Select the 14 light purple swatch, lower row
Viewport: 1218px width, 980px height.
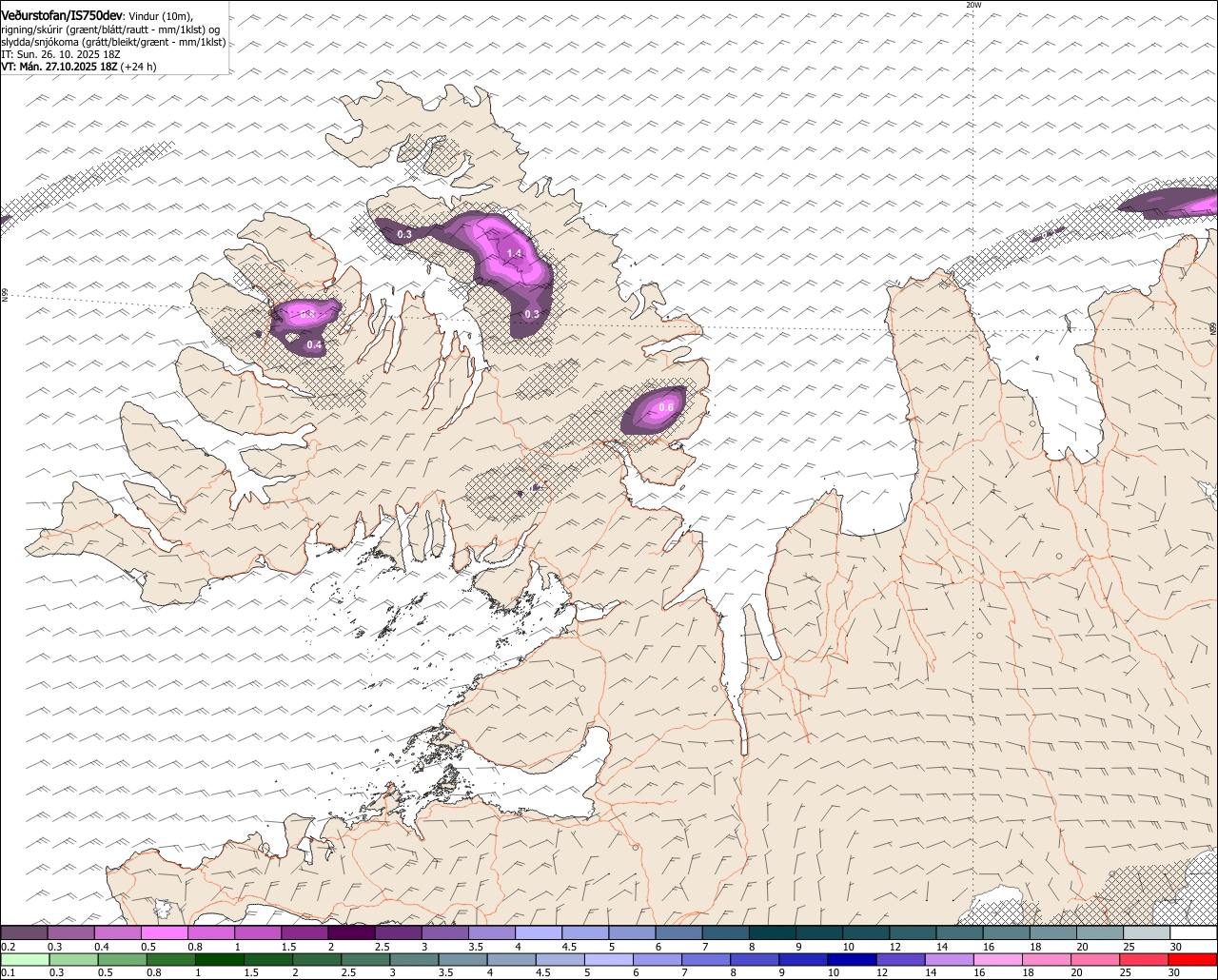950,959
